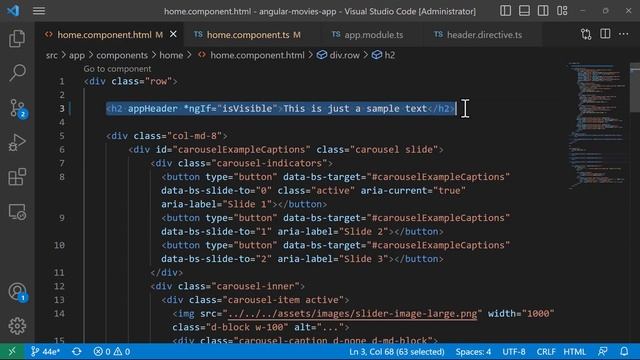The height and width of the screenshot is (360, 640).
Task: Click the minimap code overview
Action: click(597, 127)
